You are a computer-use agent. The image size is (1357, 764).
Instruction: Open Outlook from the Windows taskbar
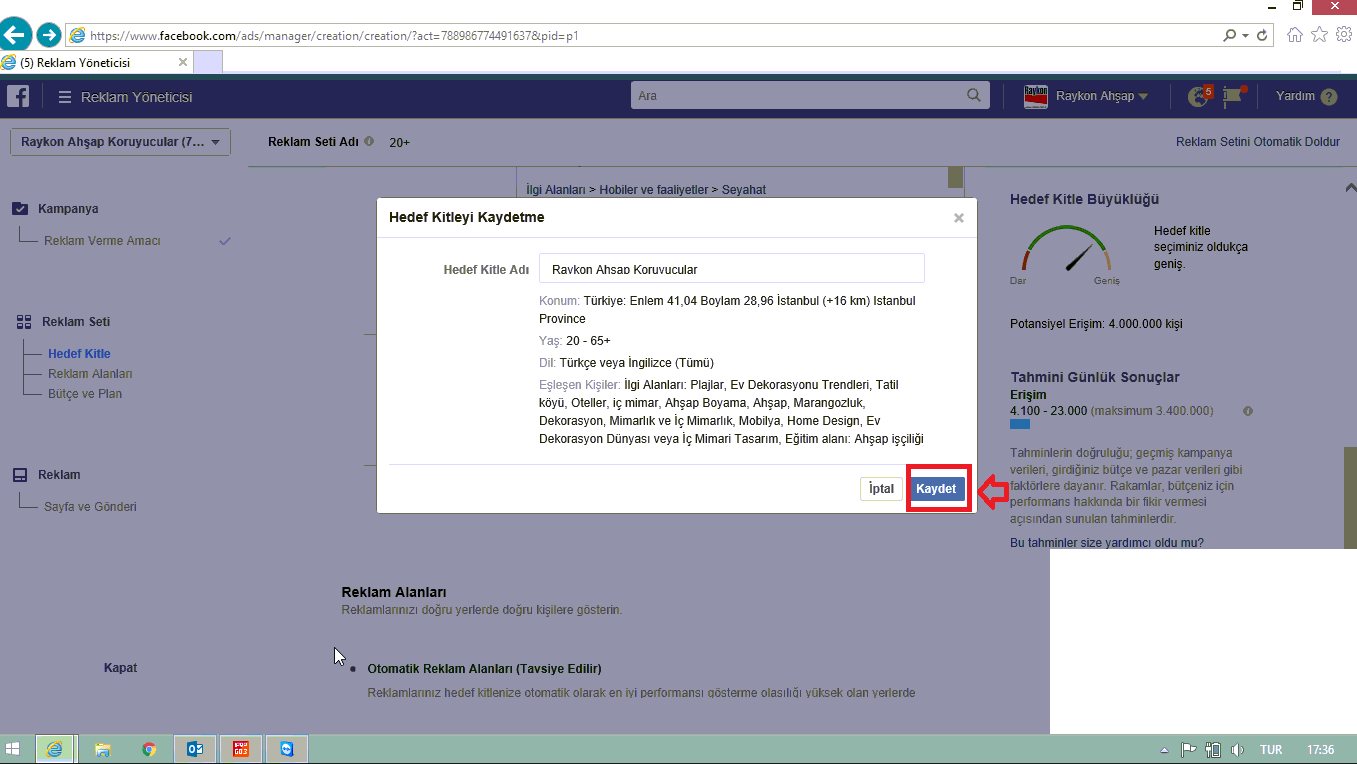coord(195,749)
